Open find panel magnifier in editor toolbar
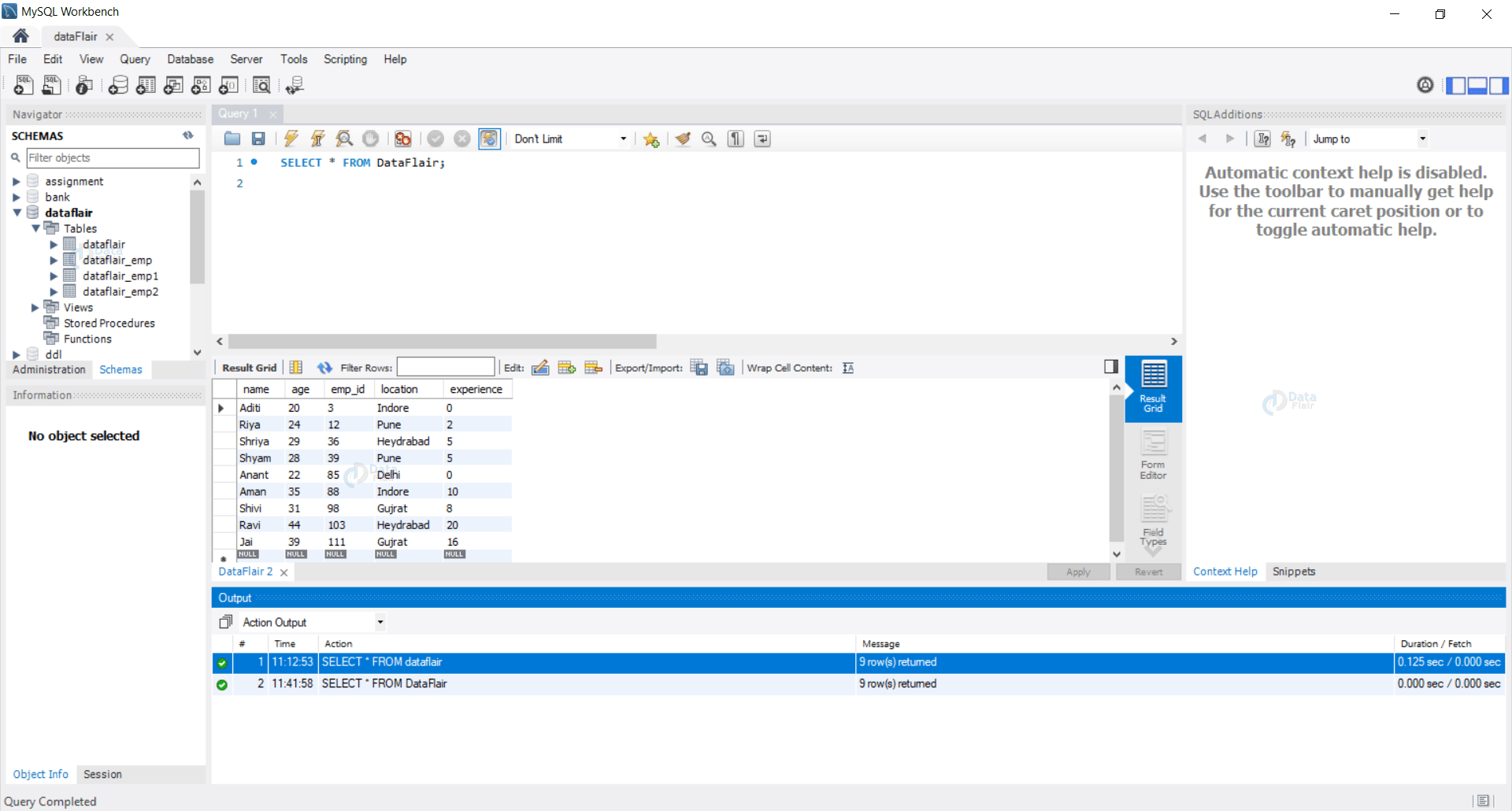 (x=709, y=139)
